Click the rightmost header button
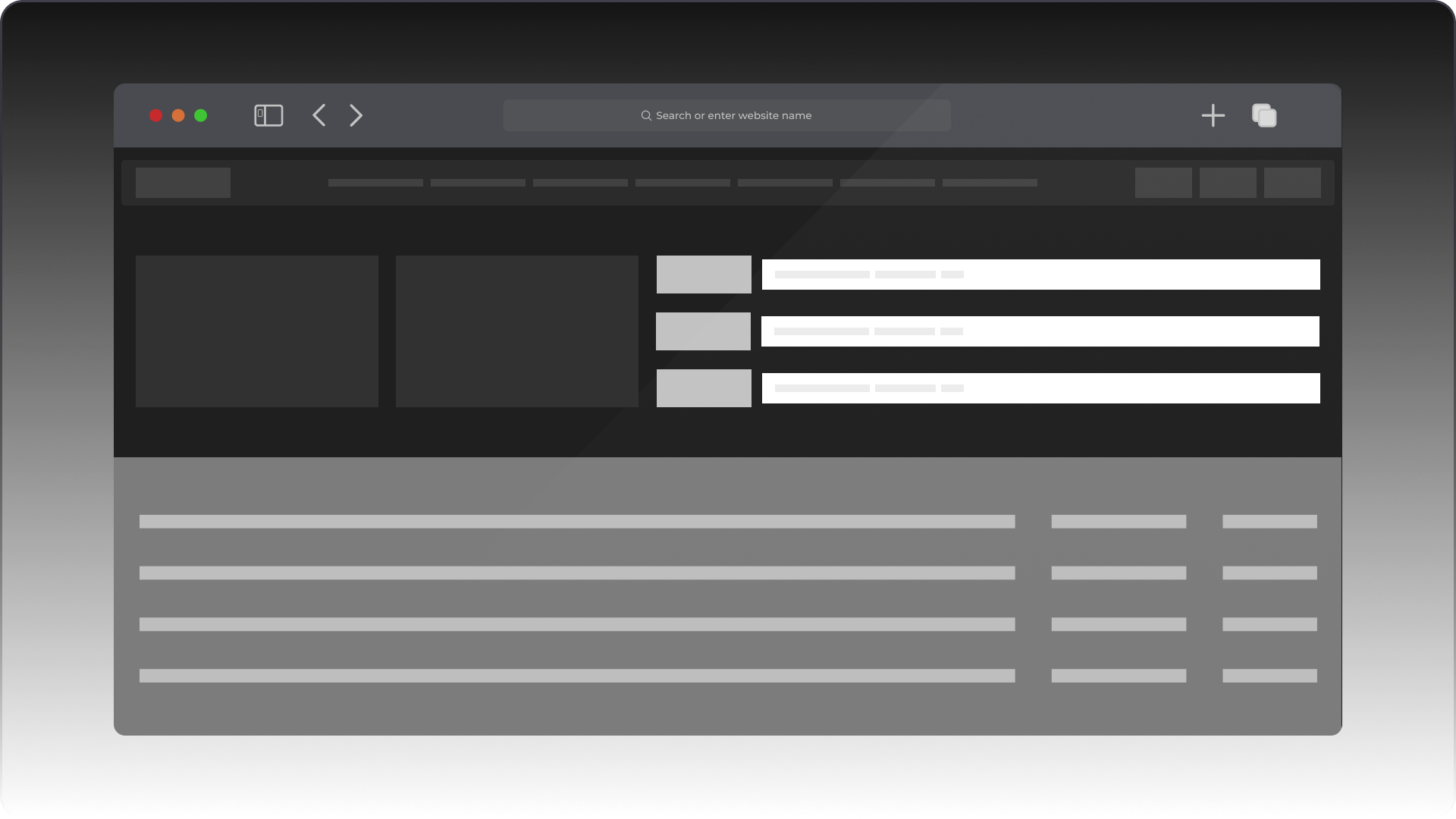 pos(1292,183)
